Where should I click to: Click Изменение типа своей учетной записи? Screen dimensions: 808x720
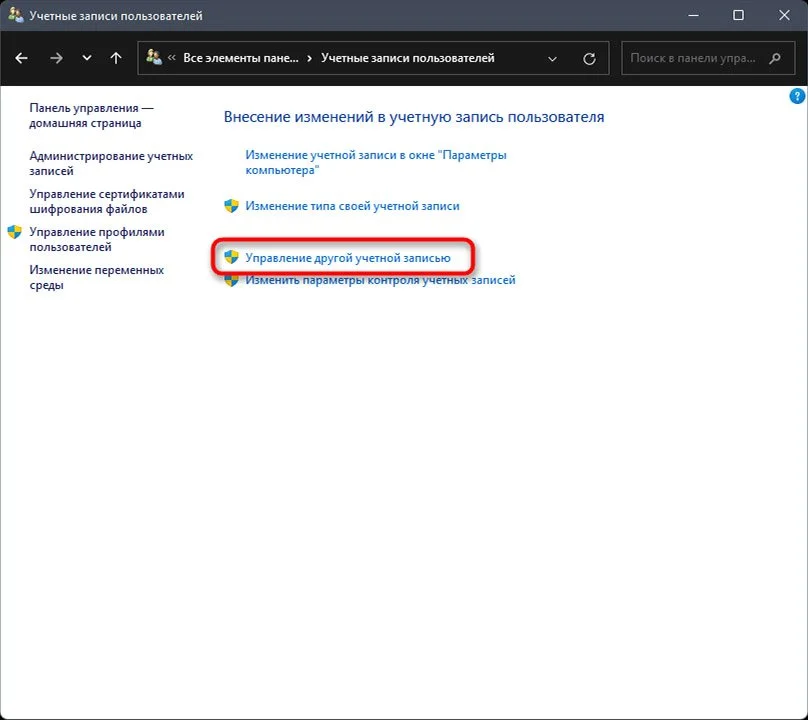click(x=352, y=206)
